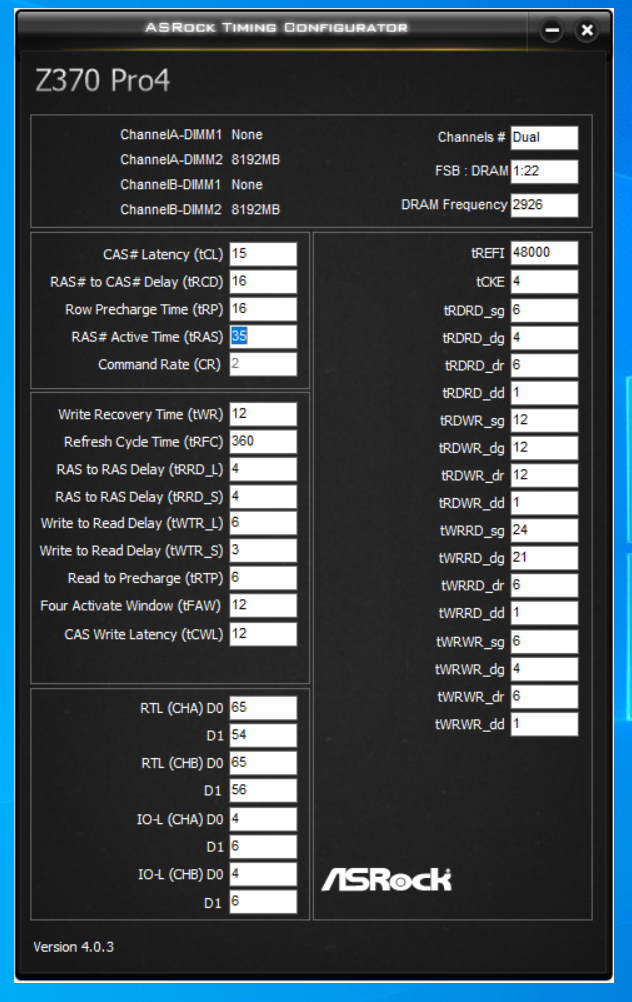The height and width of the screenshot is (1002, 632).
Task: Click the ChannelB-DIMM2 8192MB value
Action: pos(256,209)
